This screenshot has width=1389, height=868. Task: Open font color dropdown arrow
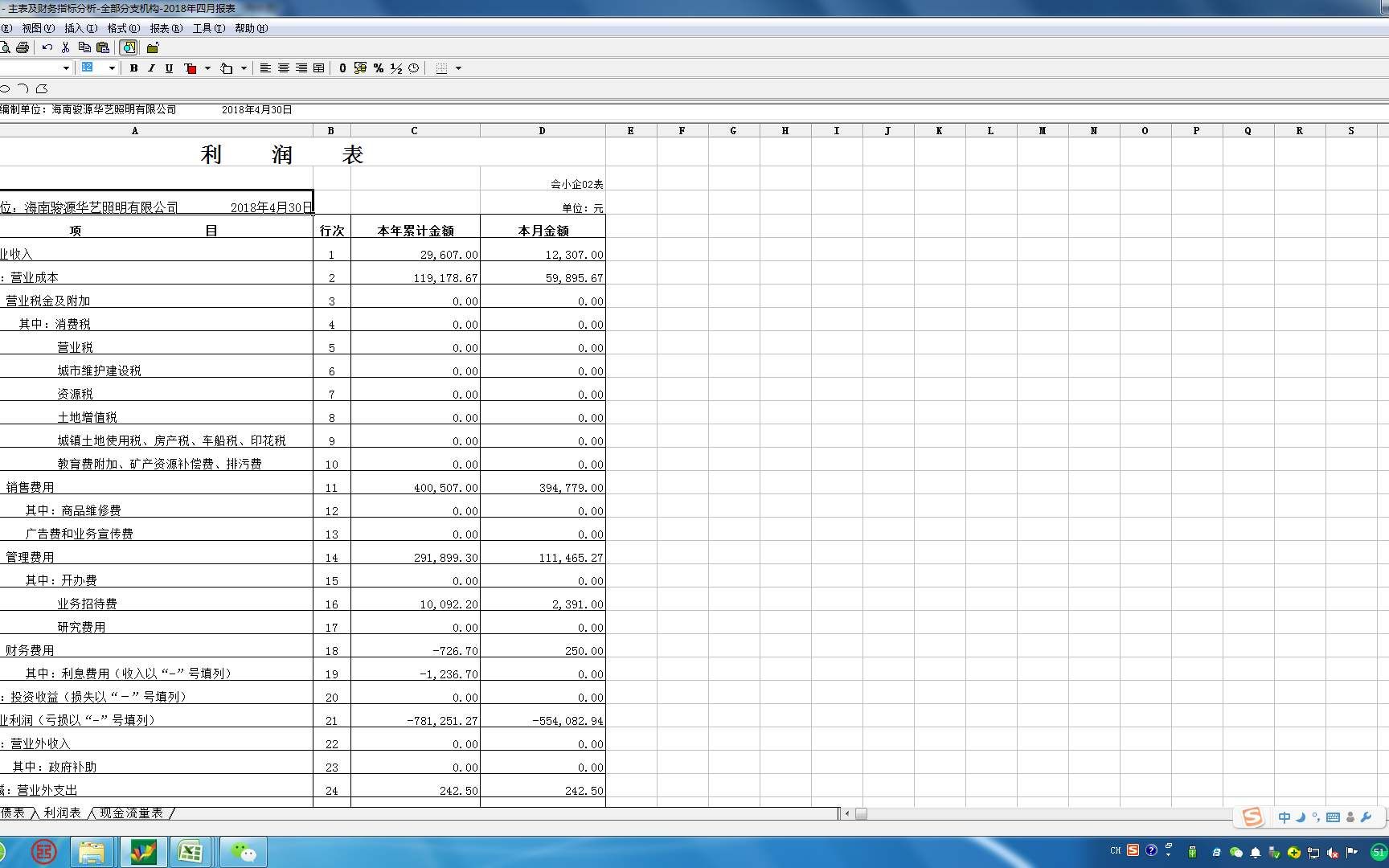[x=207, y=68]
